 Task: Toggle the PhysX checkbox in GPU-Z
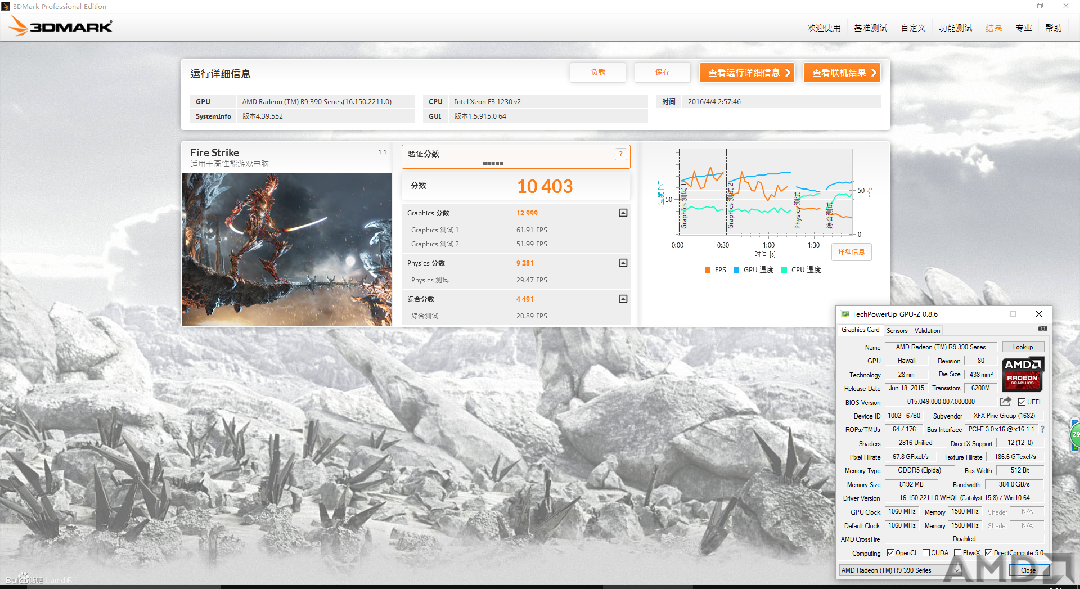[x=958, y=552]
